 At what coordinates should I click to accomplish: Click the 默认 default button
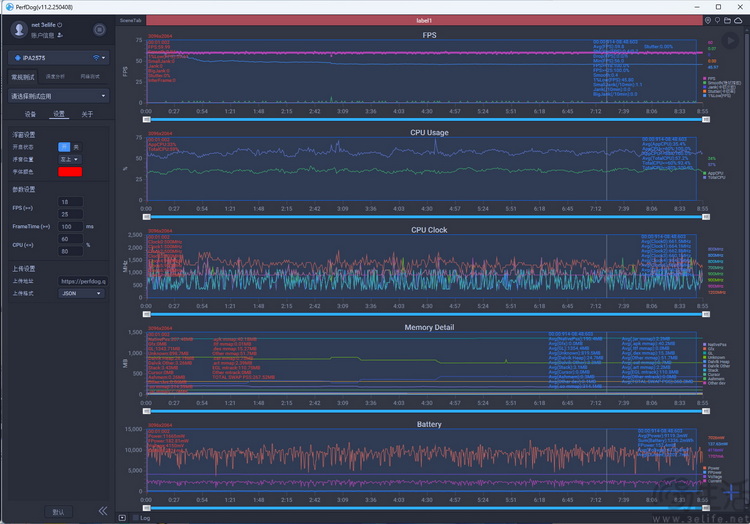click(58, 512)
